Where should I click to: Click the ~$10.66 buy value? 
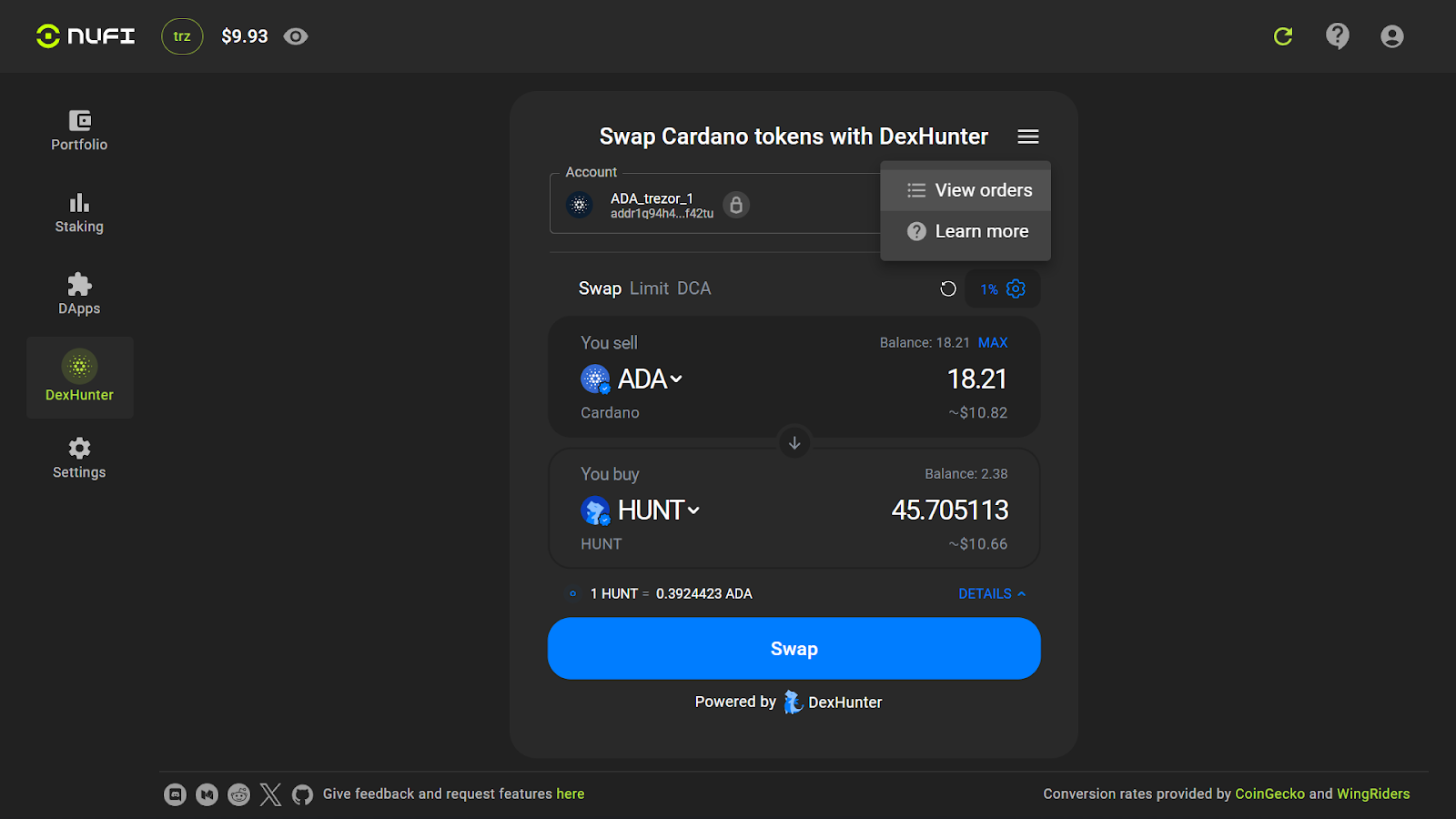point(978,544)
